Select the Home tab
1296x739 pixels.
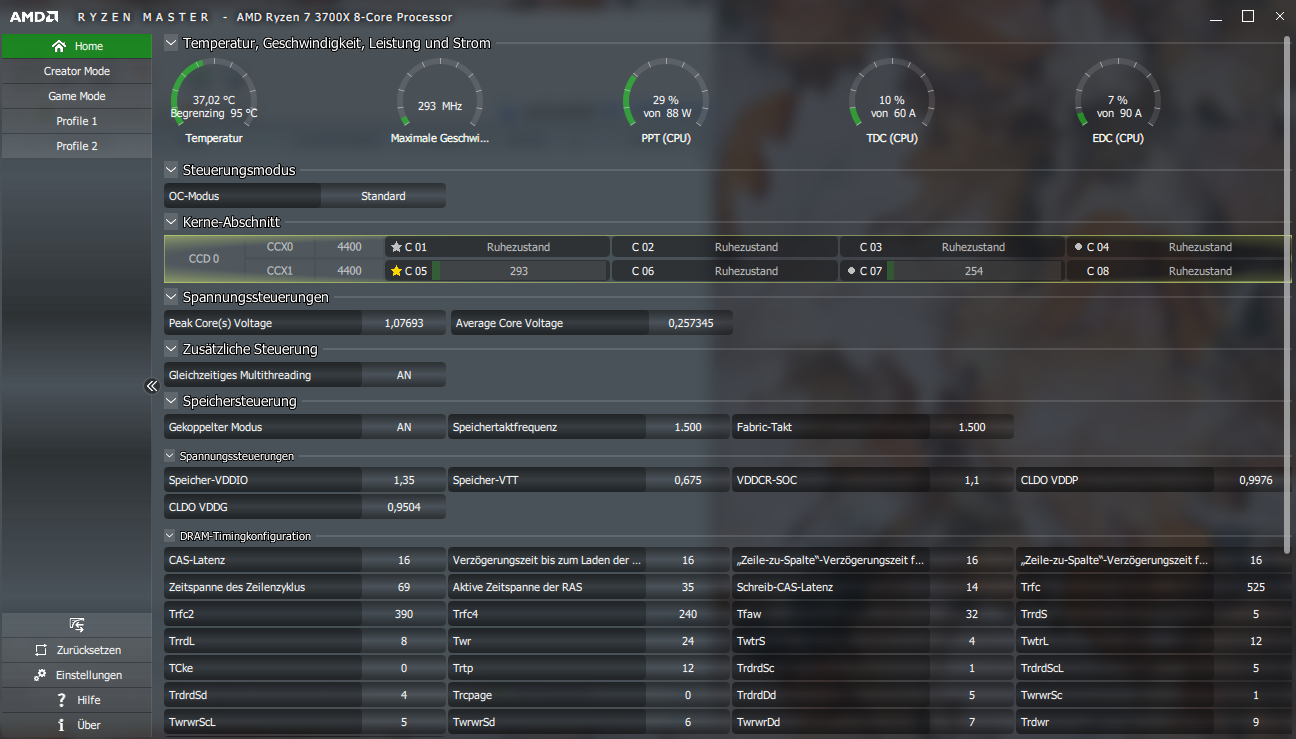click(x=76, y=46)
